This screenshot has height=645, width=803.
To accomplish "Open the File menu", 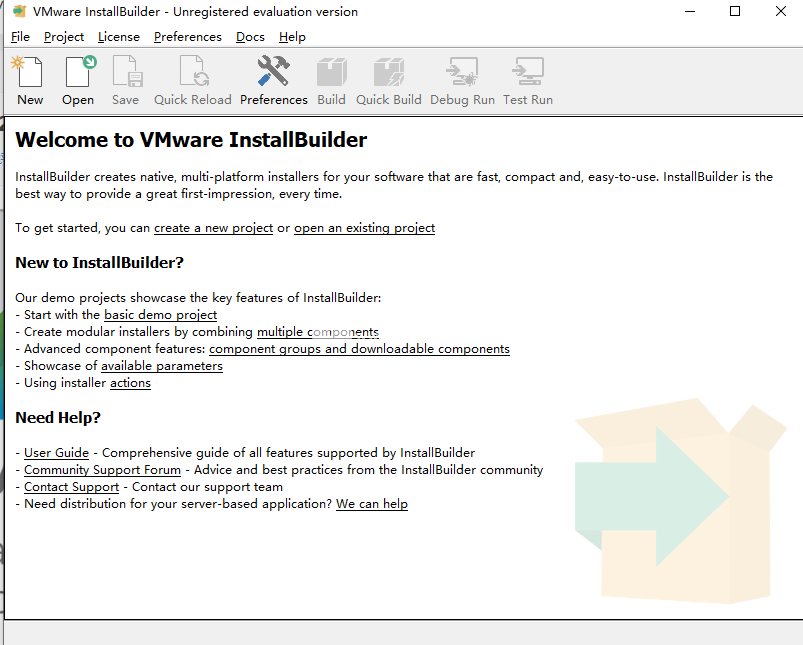I will (x=20, y=37).
